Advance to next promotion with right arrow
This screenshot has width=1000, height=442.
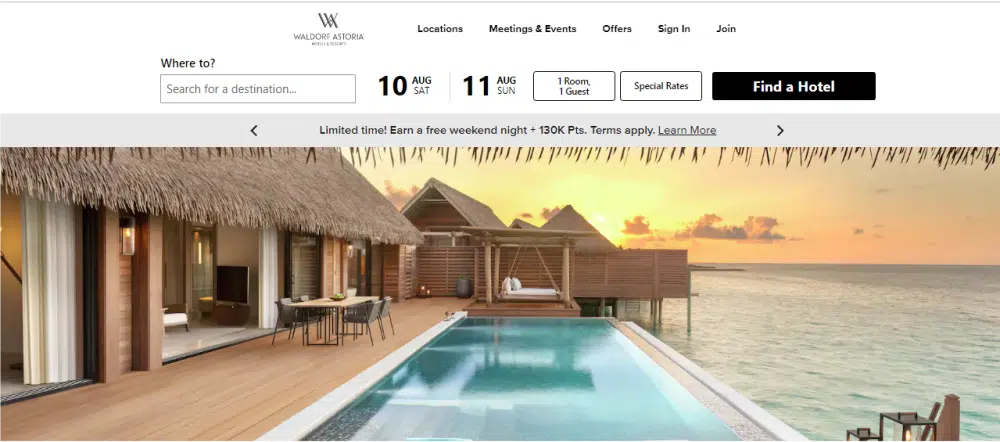point(780,130)
